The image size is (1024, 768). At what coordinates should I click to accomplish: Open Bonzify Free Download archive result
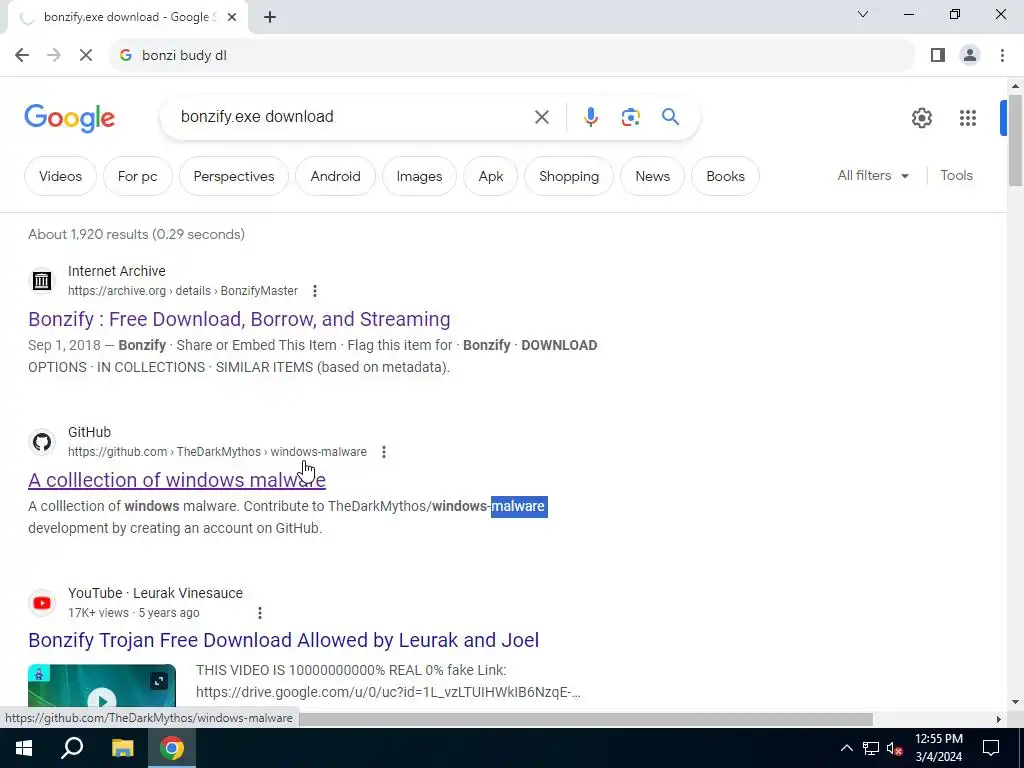click(x=239, y=319)
